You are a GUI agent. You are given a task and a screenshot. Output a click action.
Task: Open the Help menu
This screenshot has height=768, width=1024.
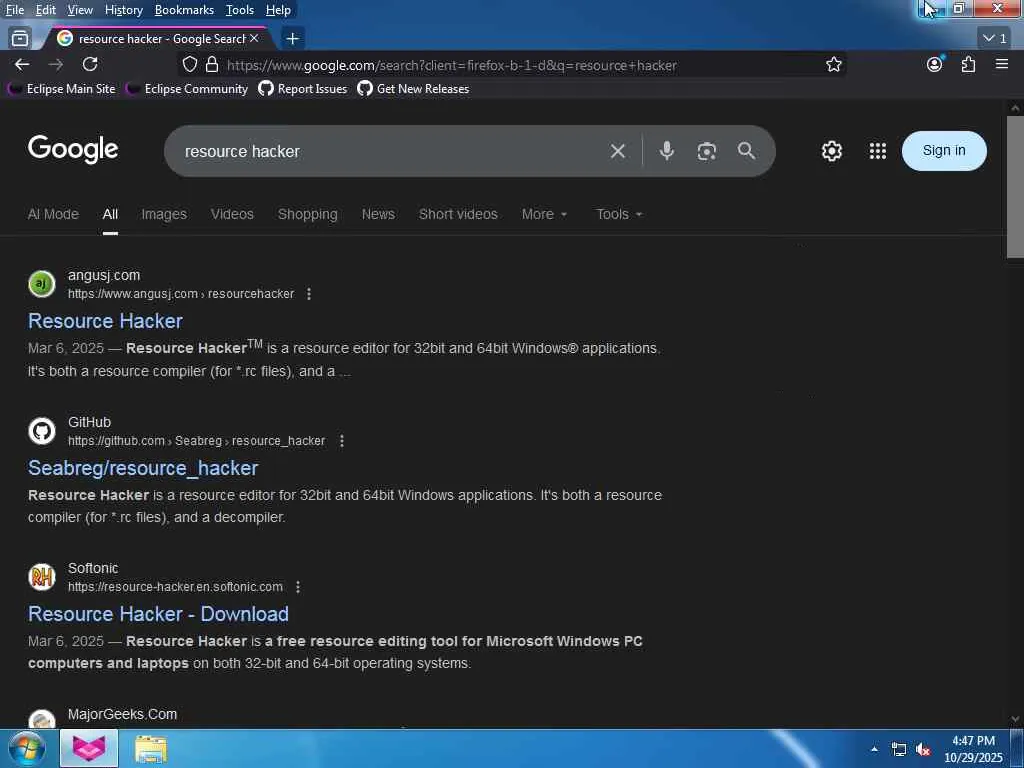click(x=278, y=10)
